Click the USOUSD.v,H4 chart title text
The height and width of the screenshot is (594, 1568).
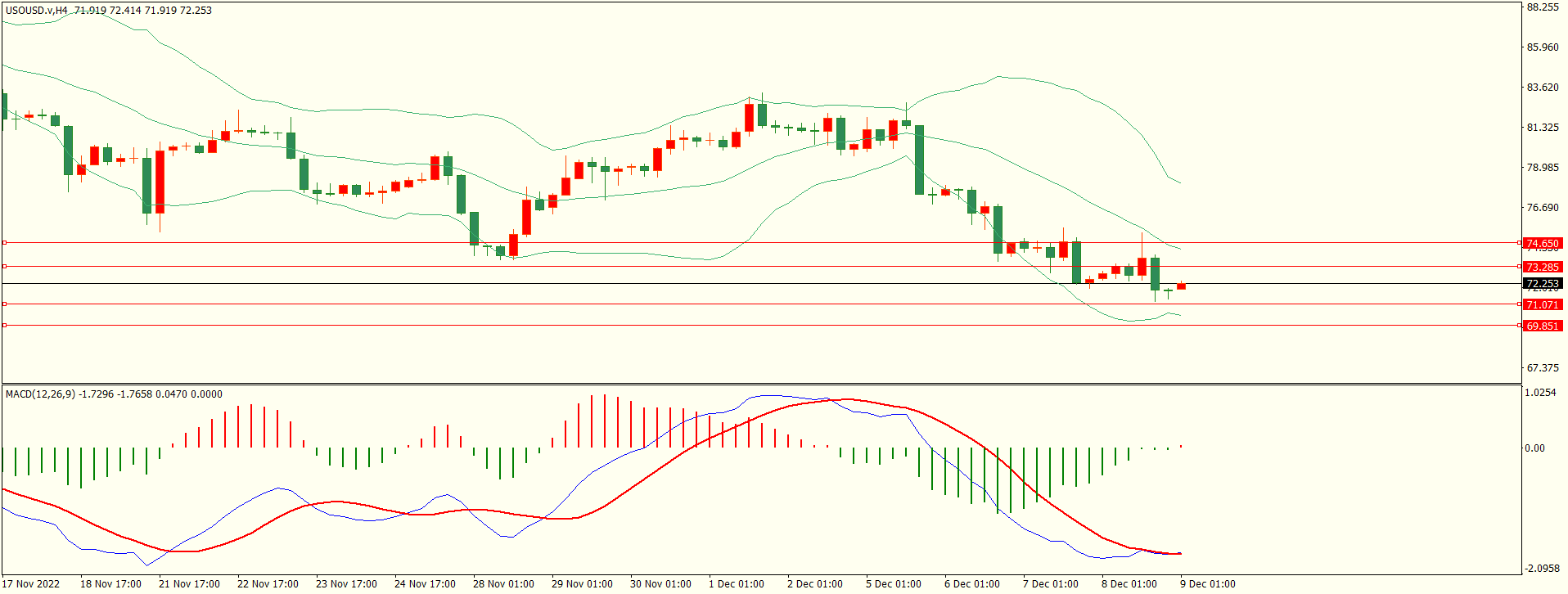point(37,11)
